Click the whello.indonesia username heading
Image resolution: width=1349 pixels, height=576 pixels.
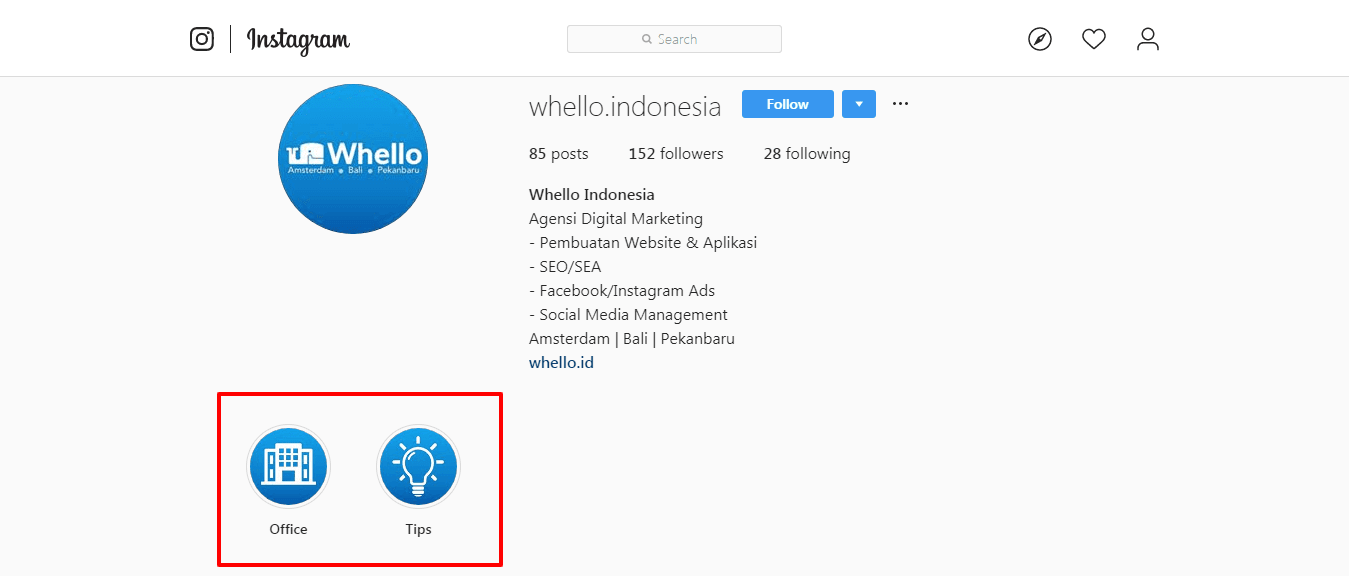tap(625, 106)
